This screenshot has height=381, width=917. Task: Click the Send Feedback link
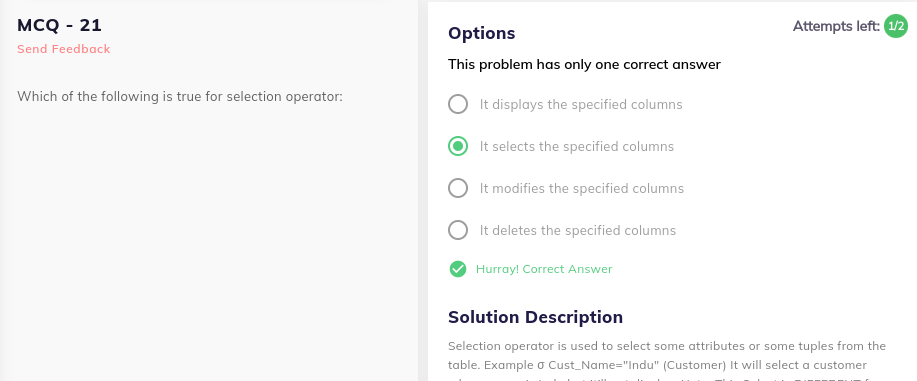64,49
